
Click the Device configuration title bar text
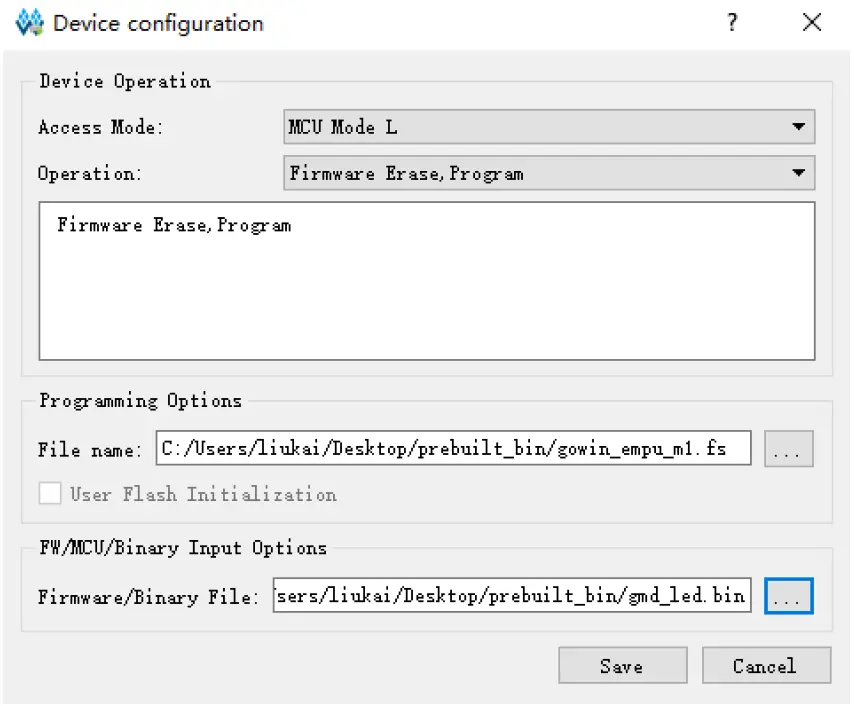(160, 22)
